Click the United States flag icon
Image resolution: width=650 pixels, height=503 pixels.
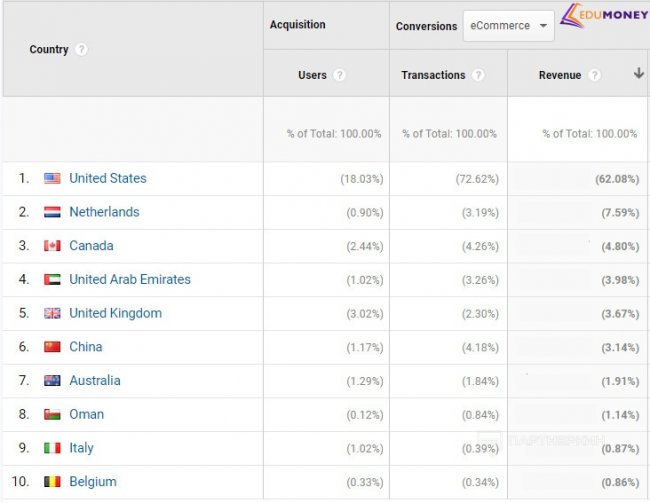point(52,179)
